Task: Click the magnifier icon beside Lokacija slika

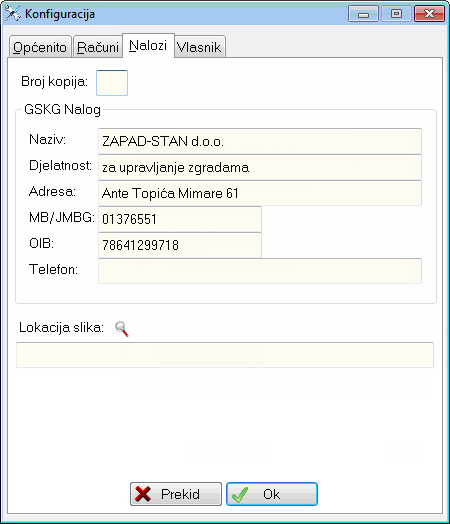Action: (122, 329)
